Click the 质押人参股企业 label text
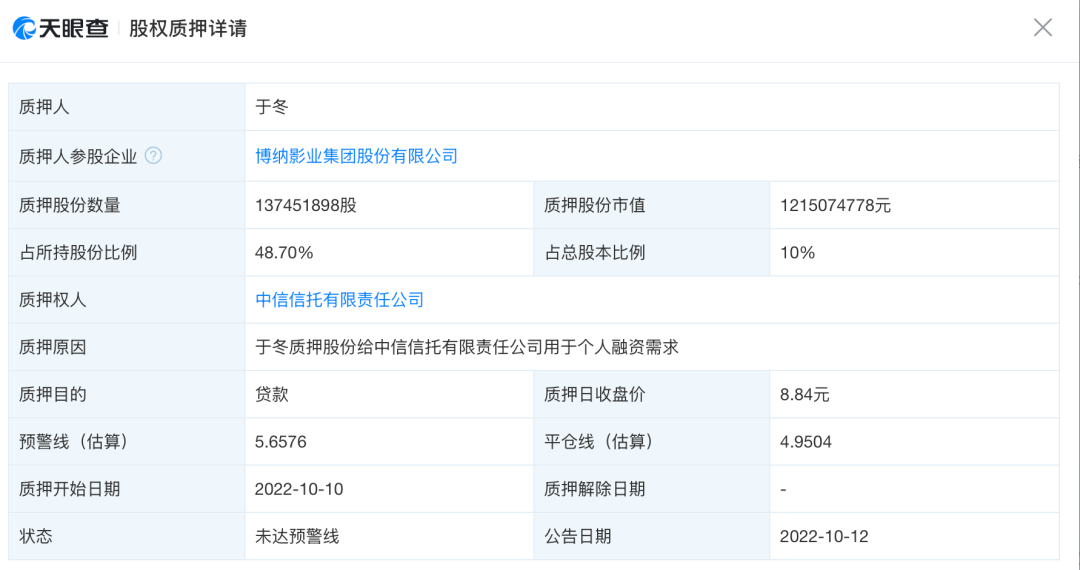 (x=78, y=156)
